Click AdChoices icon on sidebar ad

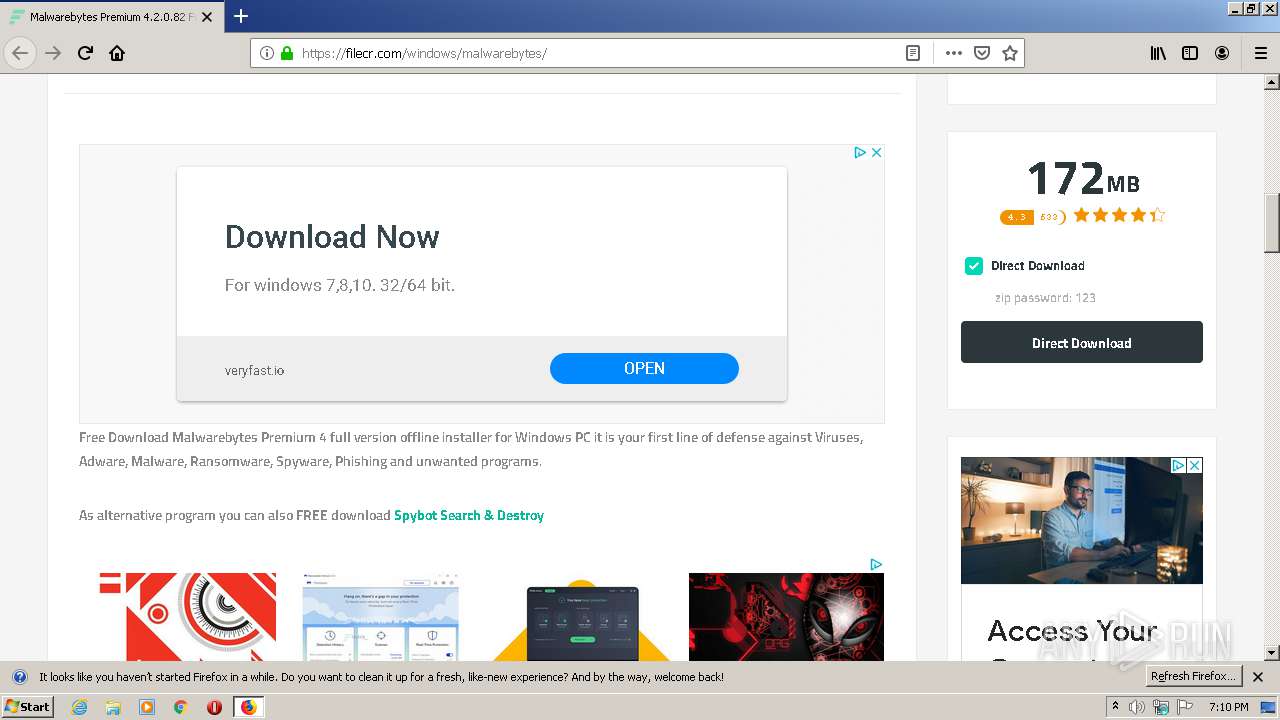point(1179,465)
